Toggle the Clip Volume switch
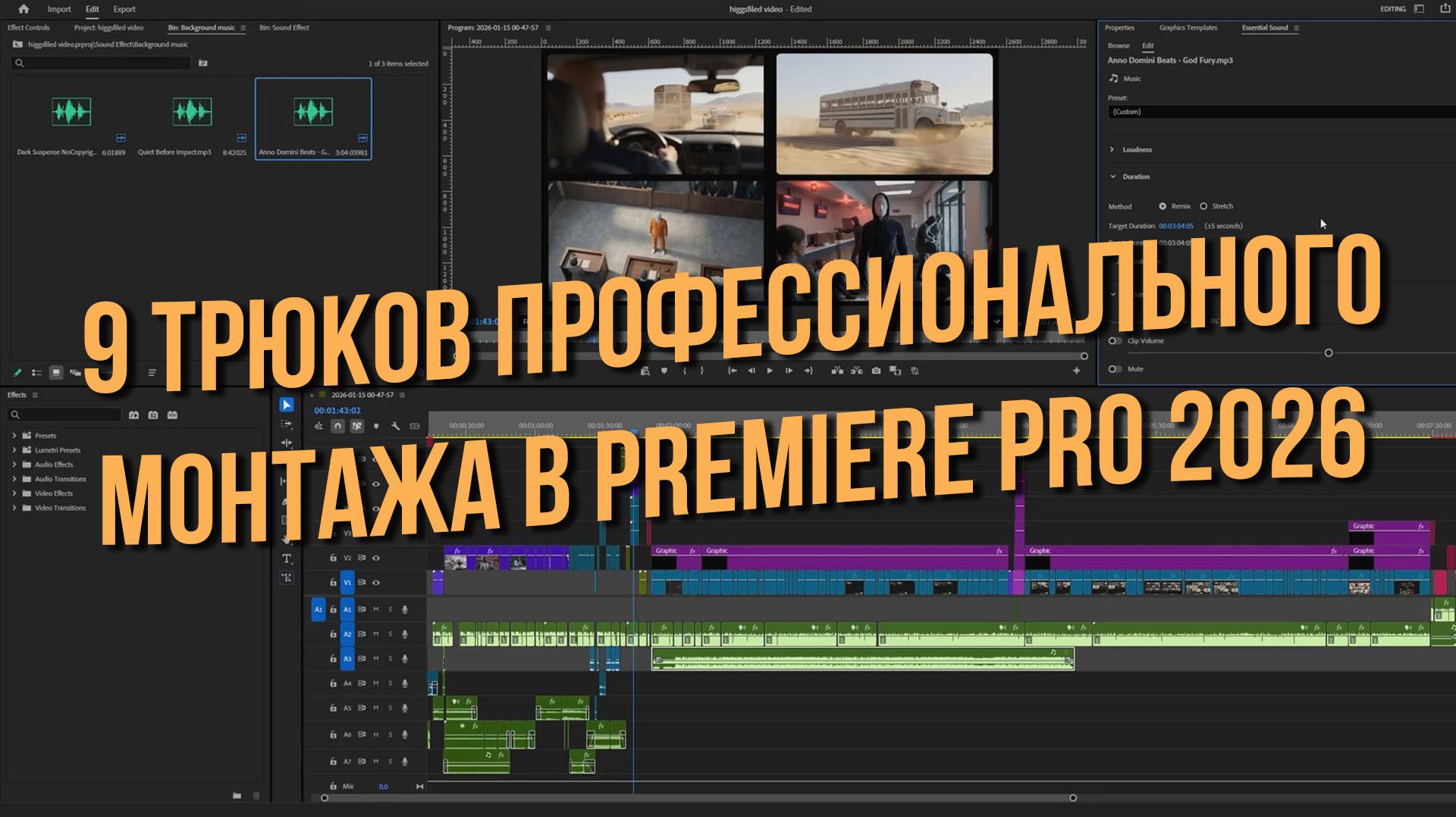Screen dimensions: 1456x817 (1115, 341)
